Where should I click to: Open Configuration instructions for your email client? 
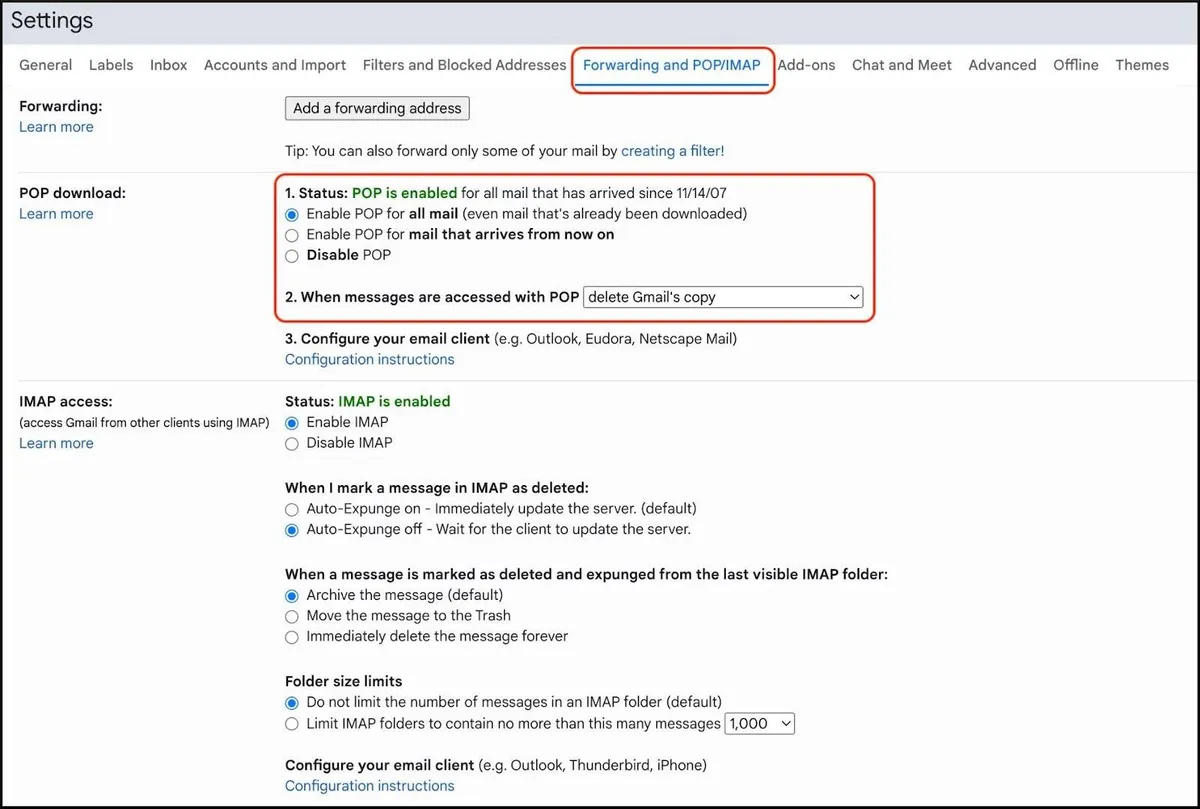point(369,358)
